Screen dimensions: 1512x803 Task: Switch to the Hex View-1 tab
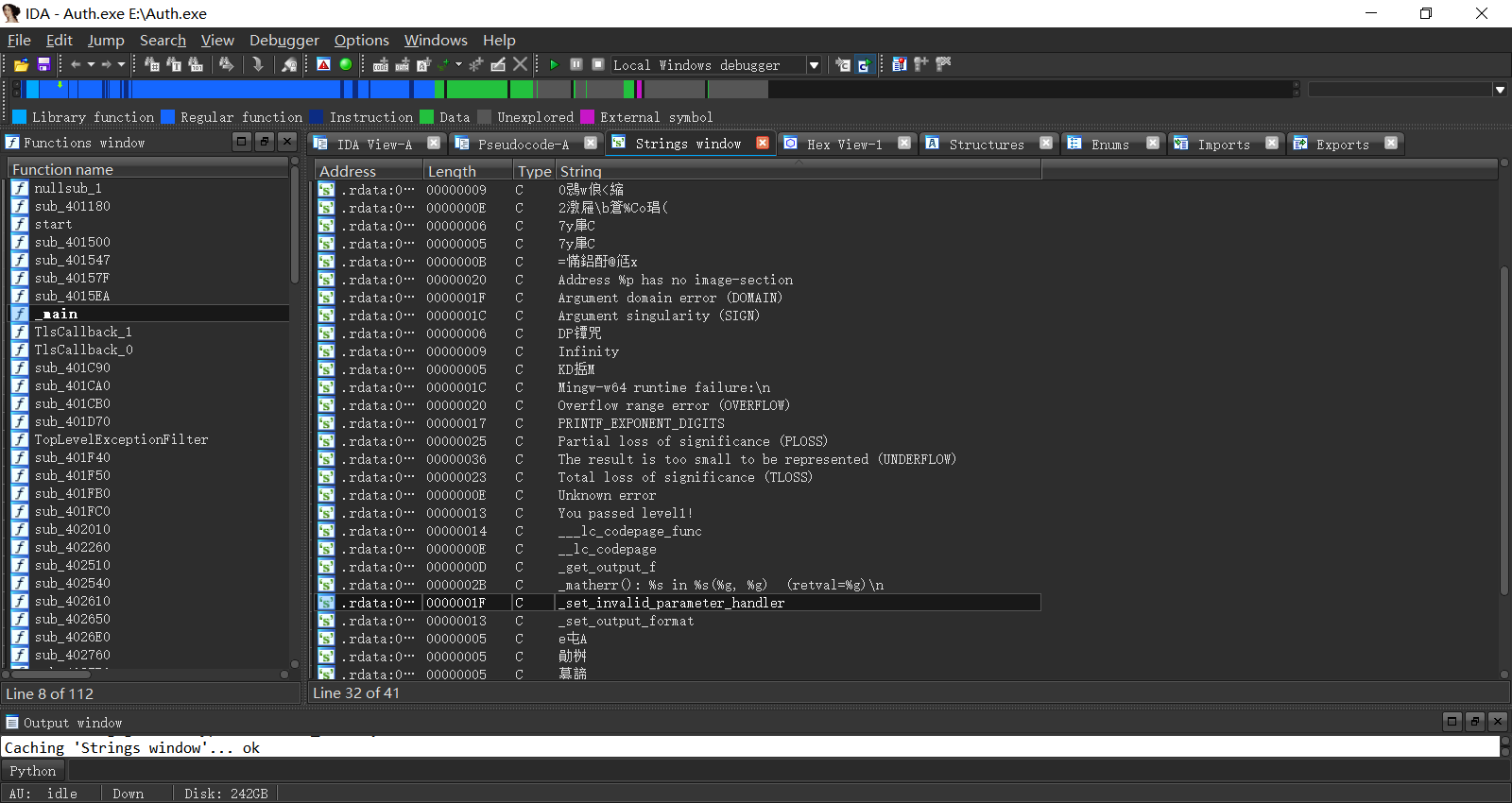click(844, 144)
